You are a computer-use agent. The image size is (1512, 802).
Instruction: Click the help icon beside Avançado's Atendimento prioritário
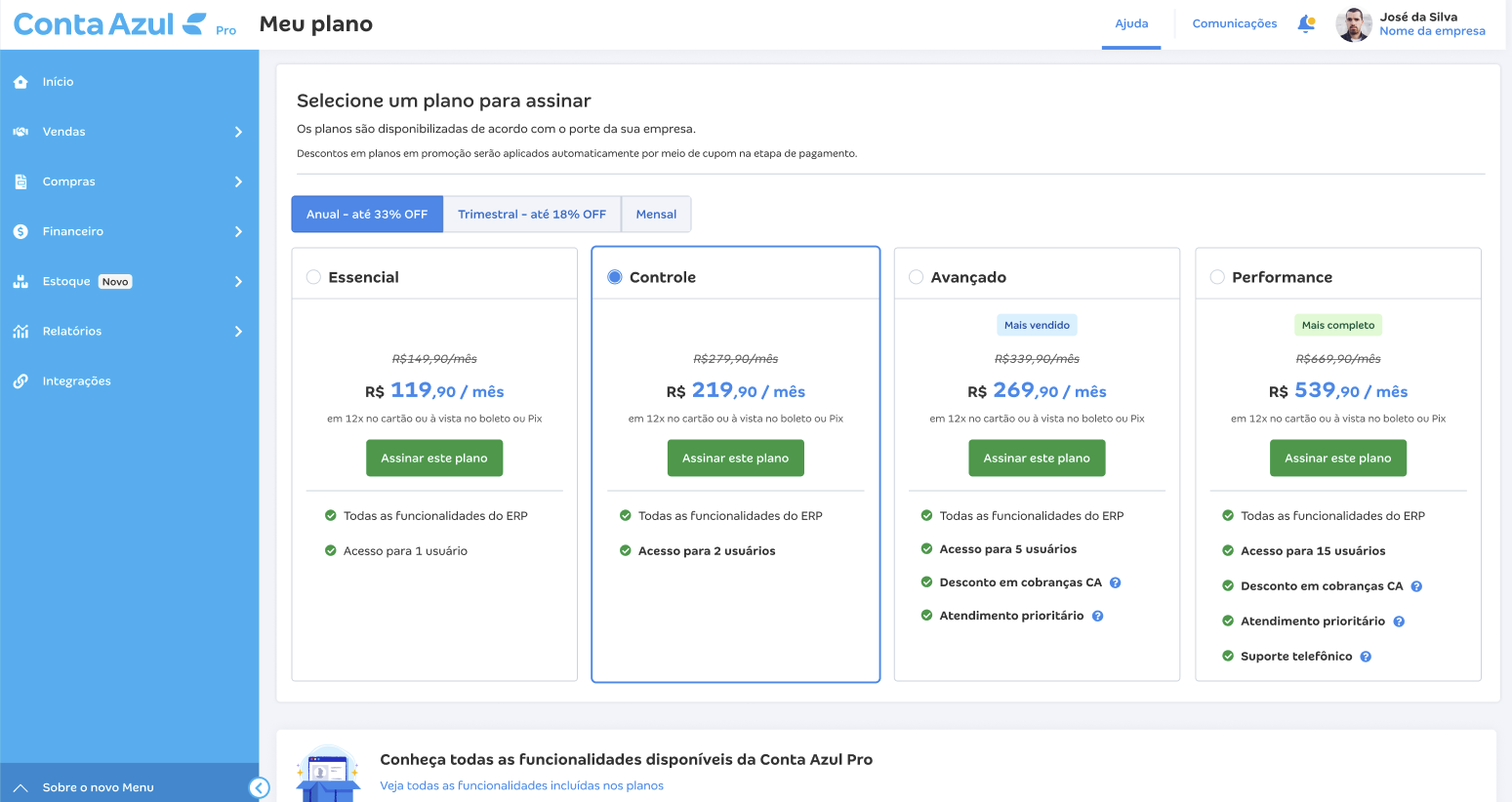(x=1098, y=616)
